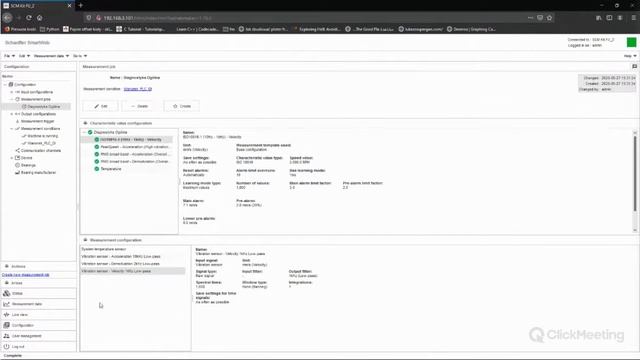The image size is (640, 360).
Task: Click the Configuration sidebar icon
Action: [x=7, y=325]
